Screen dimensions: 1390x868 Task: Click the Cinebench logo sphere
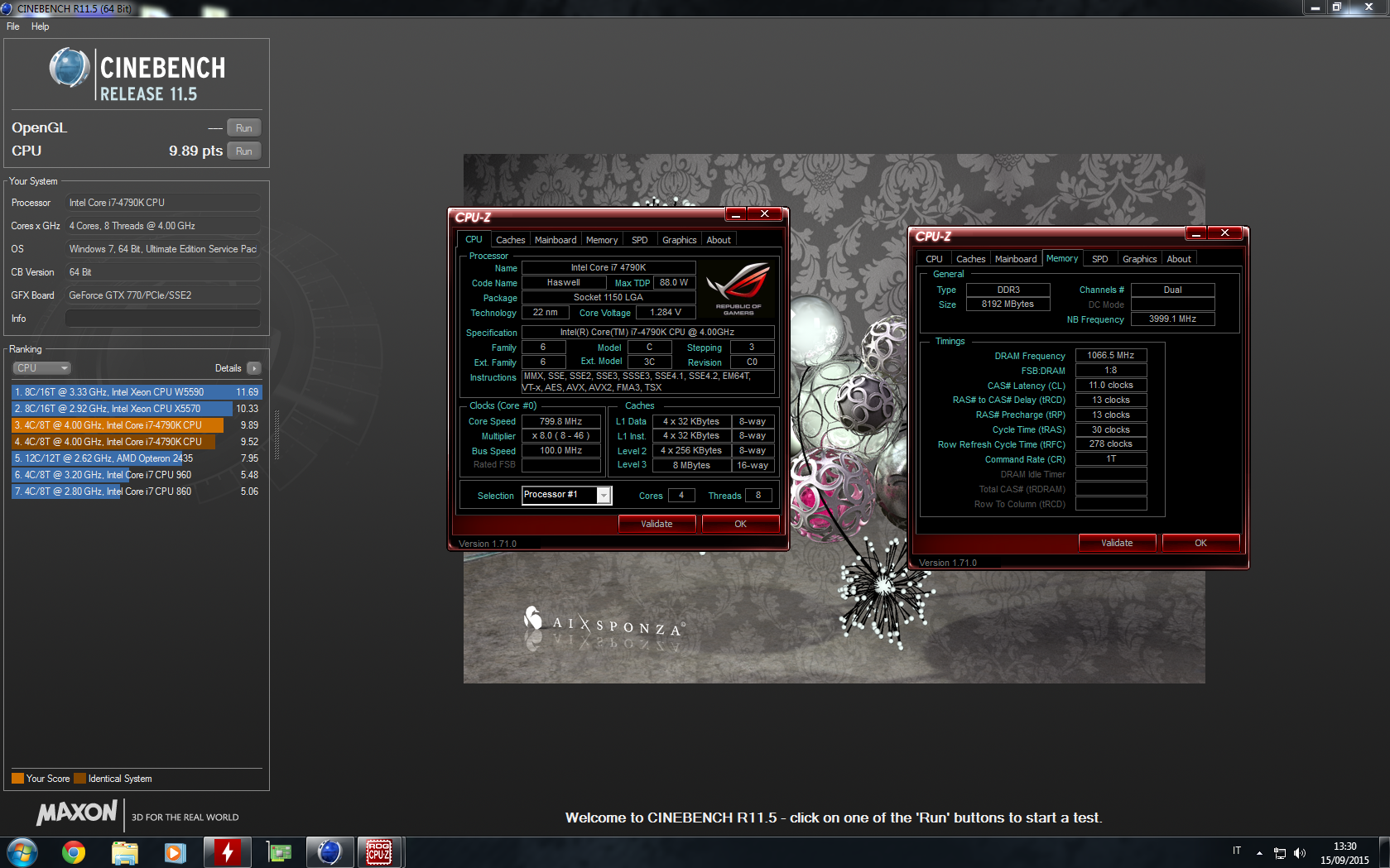pos(70,68)
